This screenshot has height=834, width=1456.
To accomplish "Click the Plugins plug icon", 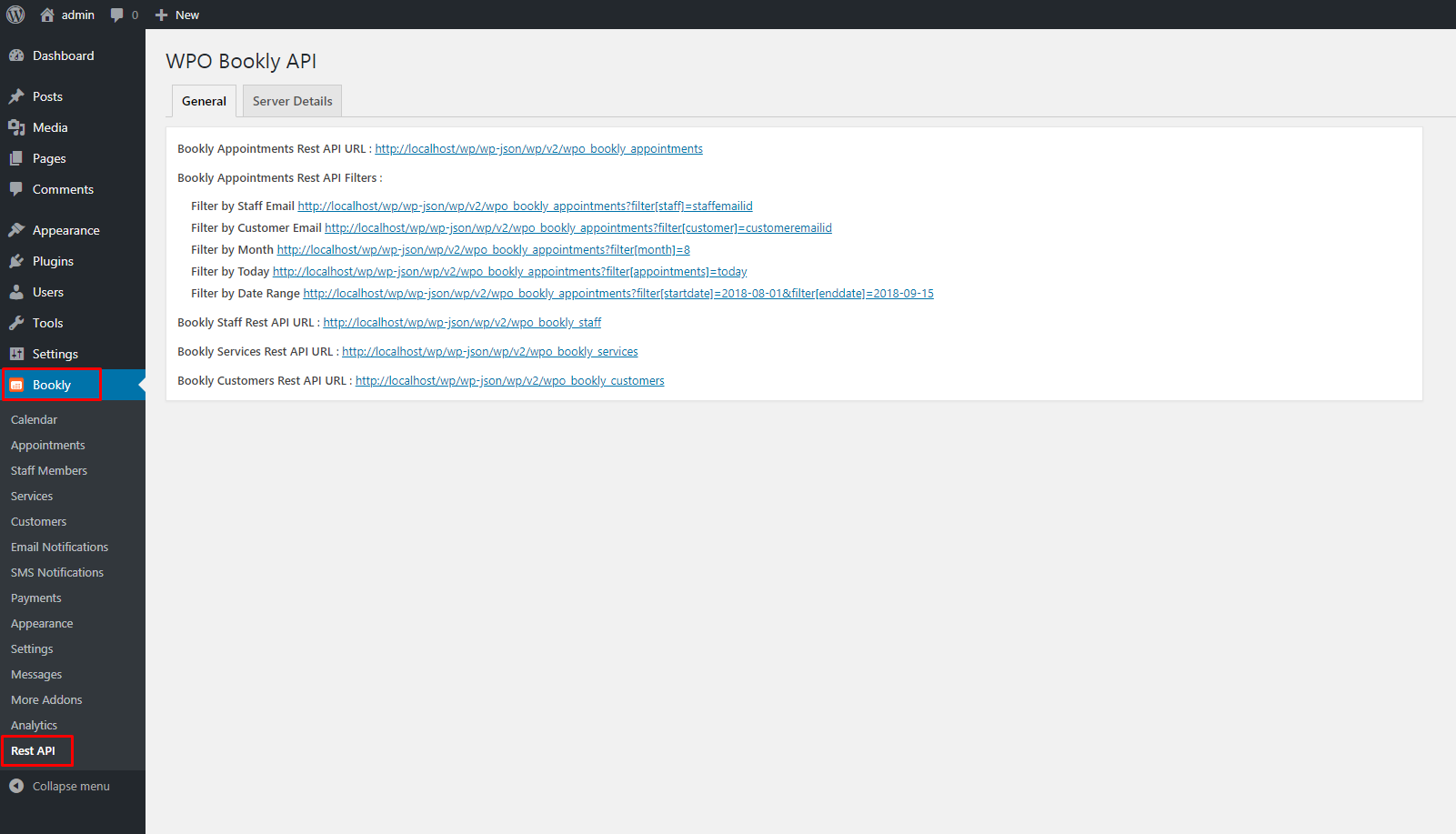I will tap(16, 261).
